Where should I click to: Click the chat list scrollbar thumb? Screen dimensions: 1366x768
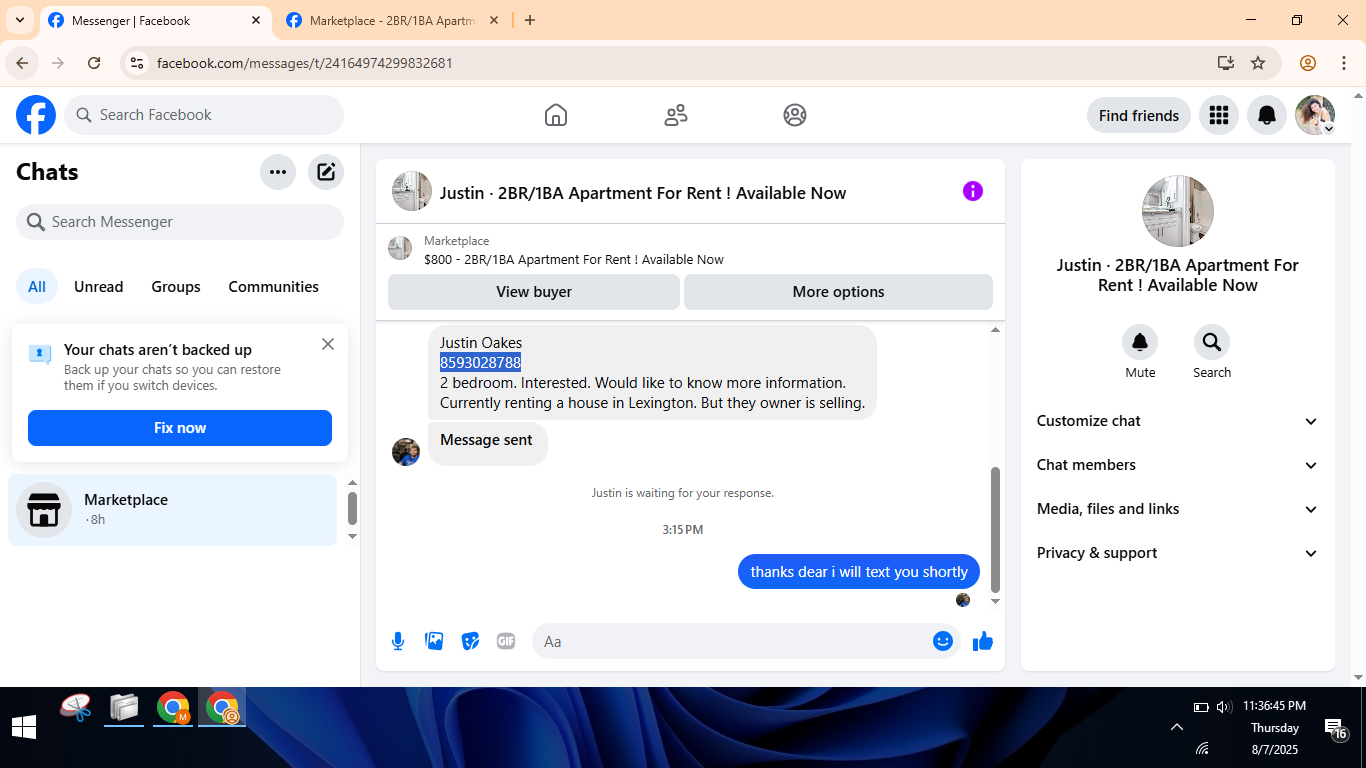352,508
